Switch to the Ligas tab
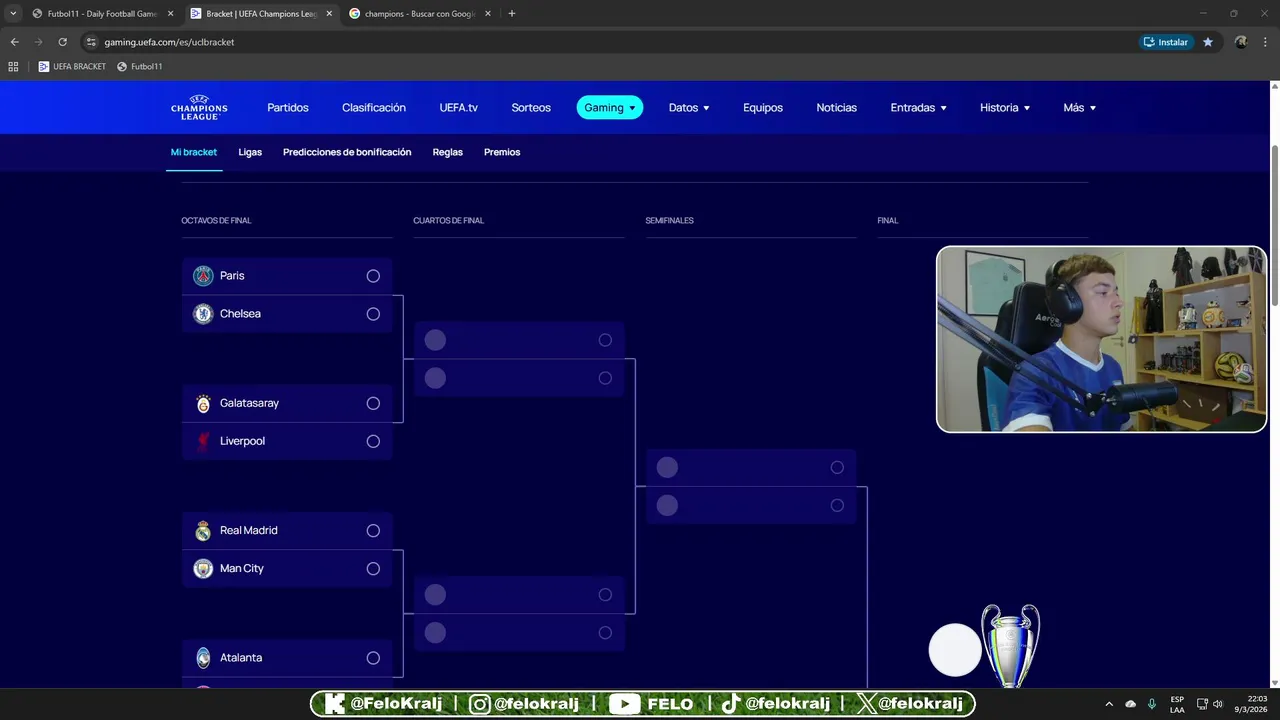The image size is (1280, 720). click(x=250, y=152)
